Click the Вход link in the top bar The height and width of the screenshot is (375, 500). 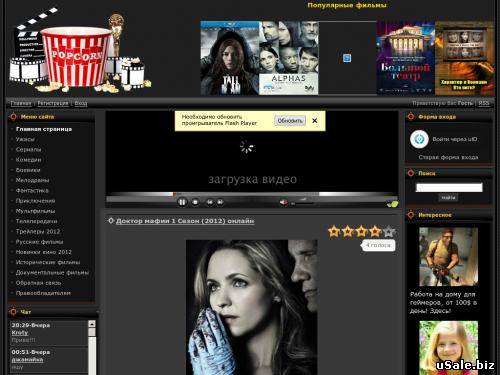pos(81,103)
